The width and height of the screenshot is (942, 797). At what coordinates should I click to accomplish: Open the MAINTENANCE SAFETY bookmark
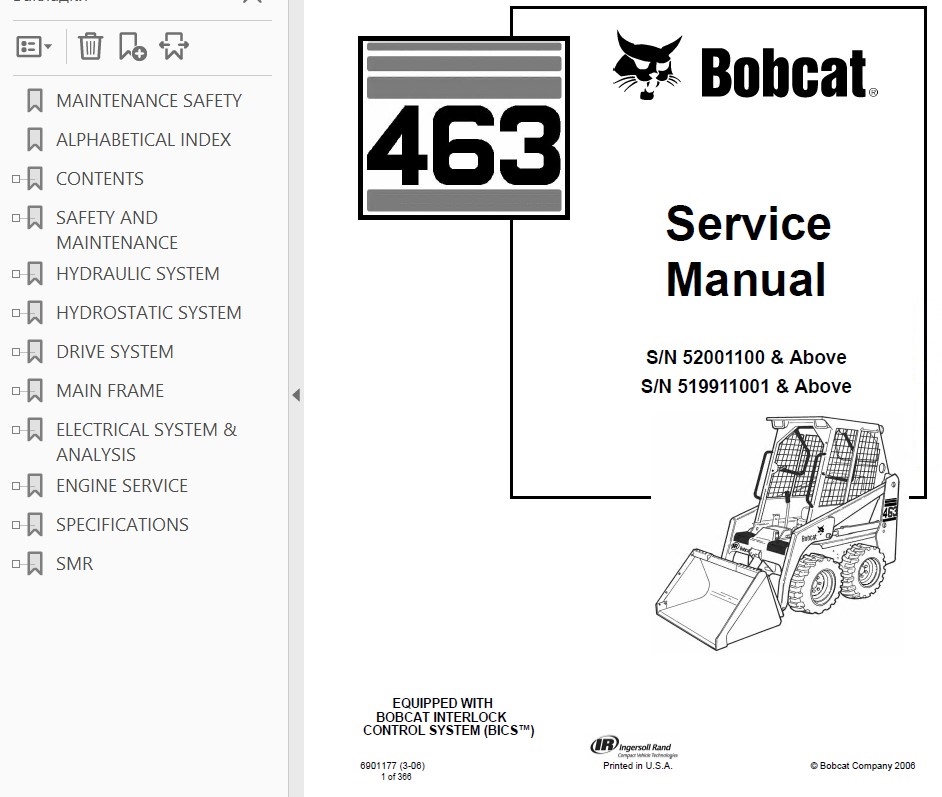click(x=148, y=101)
